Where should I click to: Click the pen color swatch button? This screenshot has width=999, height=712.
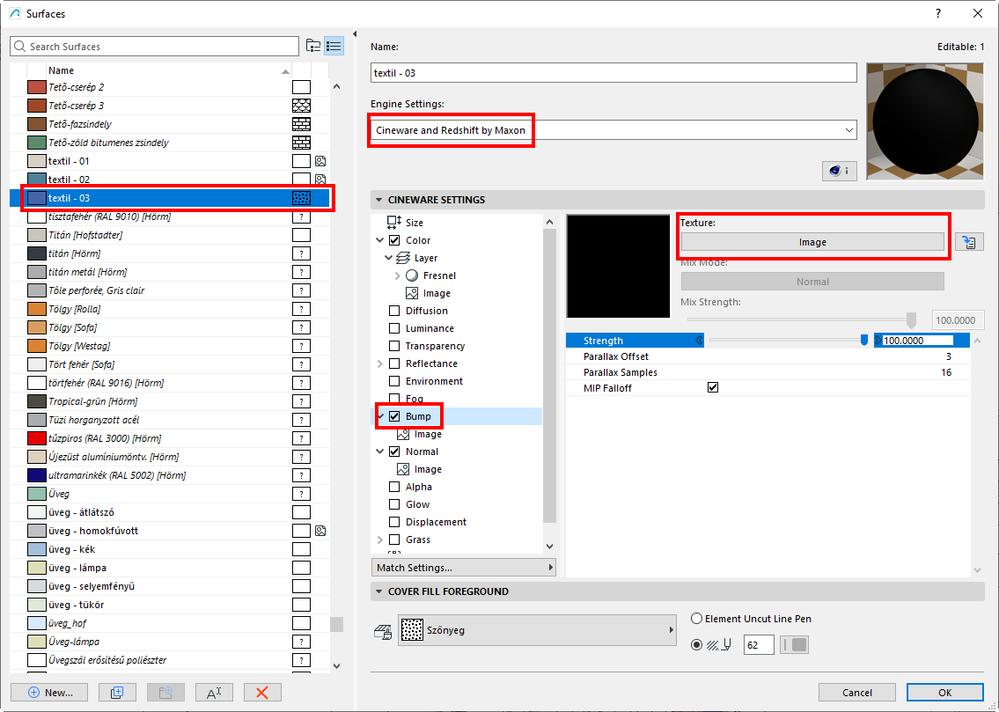(x=794, y=644)
